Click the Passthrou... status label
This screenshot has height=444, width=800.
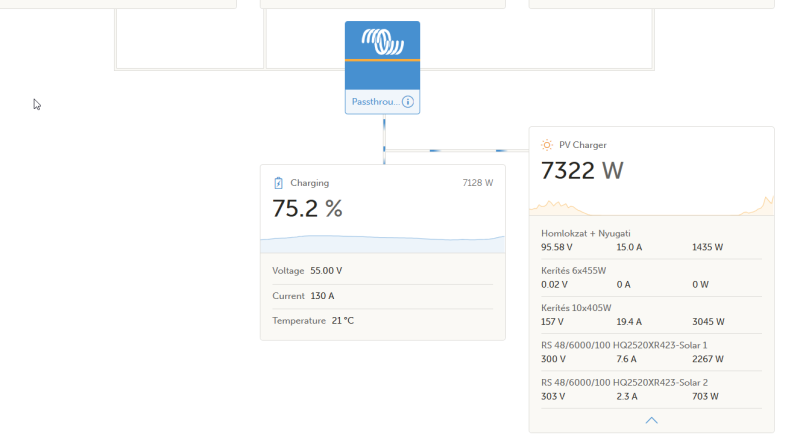pos(376,102)
